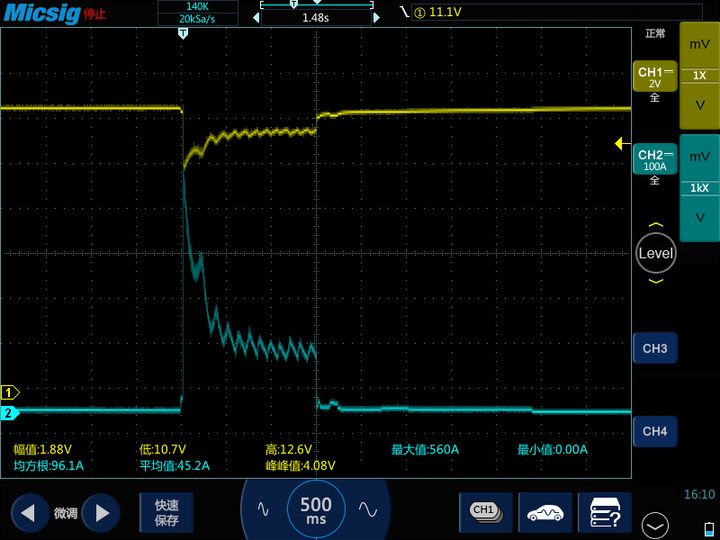Open trigger settings showing 11.1V
The width and height of the screenshot is (720, 540).
coord(556,12)
